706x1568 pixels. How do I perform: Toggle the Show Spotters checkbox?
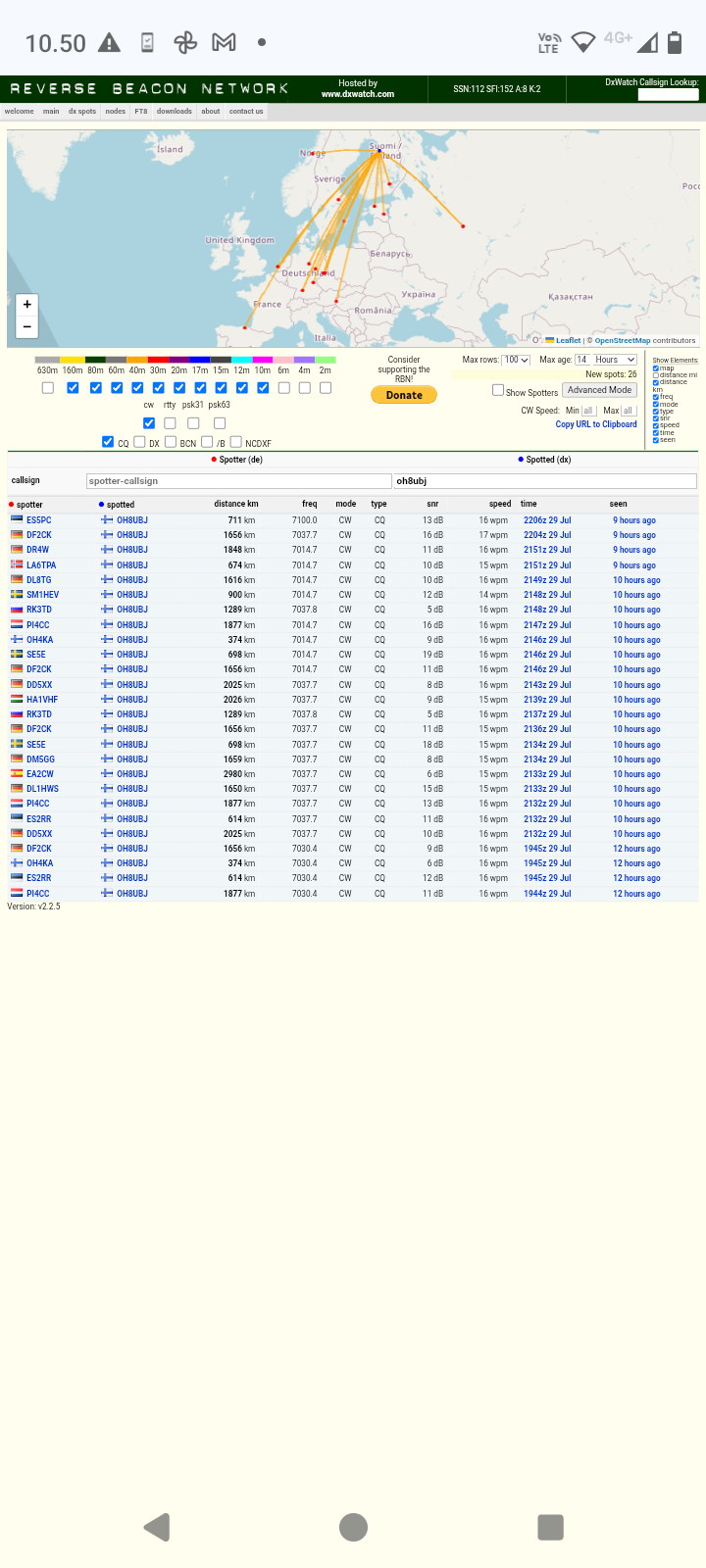click(498, 390)
